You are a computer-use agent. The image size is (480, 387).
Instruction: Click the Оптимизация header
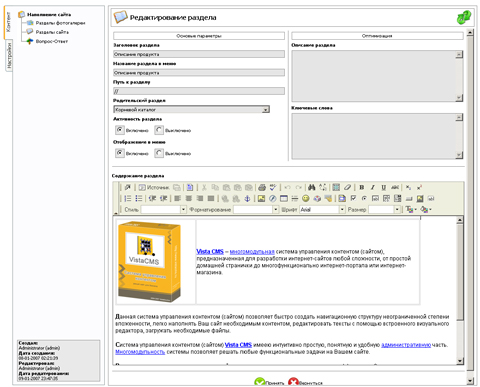(377, 36)
